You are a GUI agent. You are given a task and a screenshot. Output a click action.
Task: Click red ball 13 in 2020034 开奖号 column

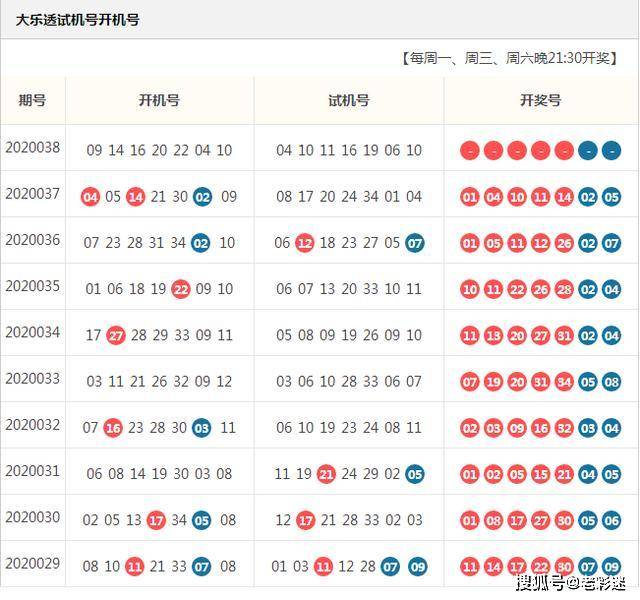tap(493, 336)
